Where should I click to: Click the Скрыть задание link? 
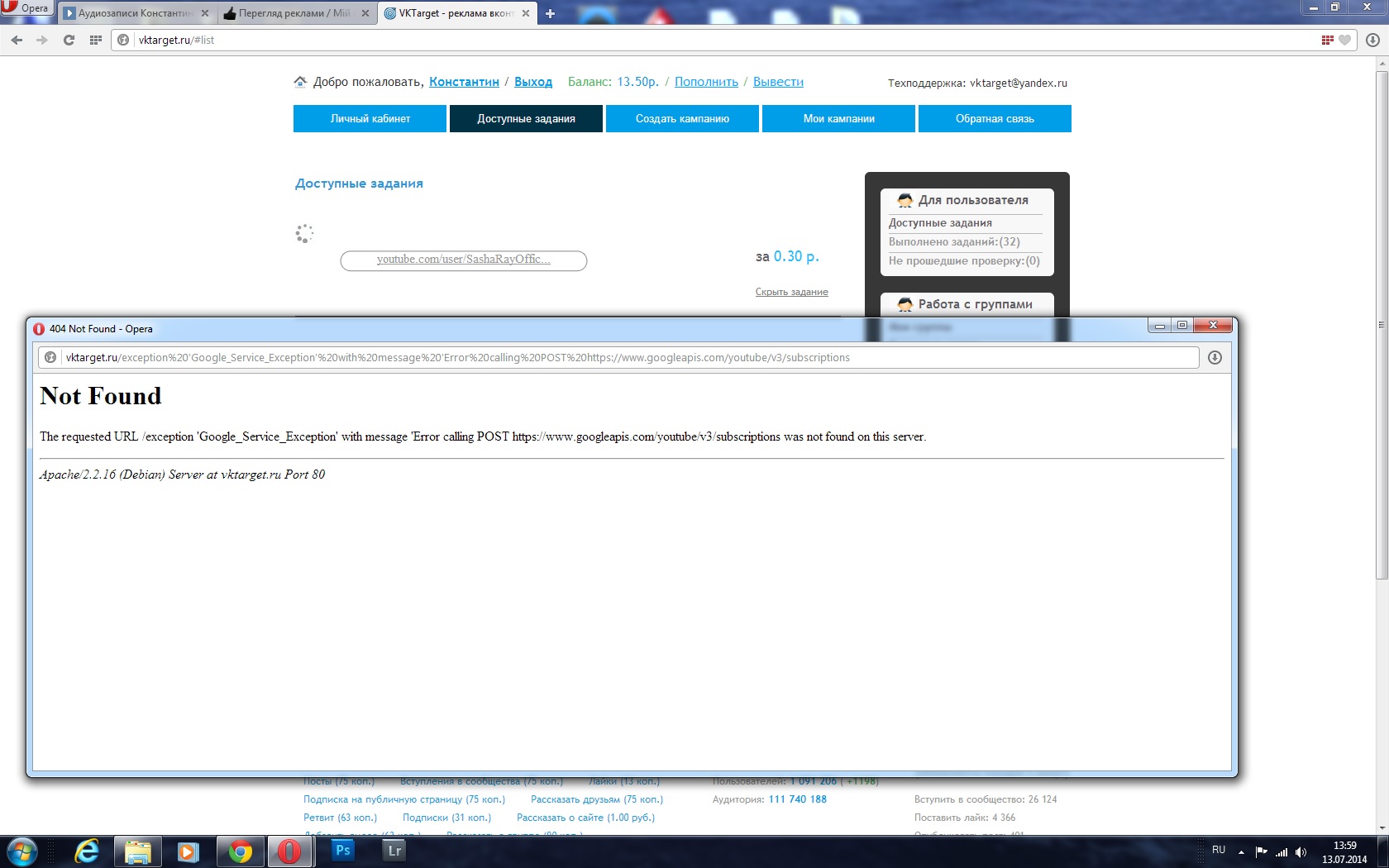(791, 292)
